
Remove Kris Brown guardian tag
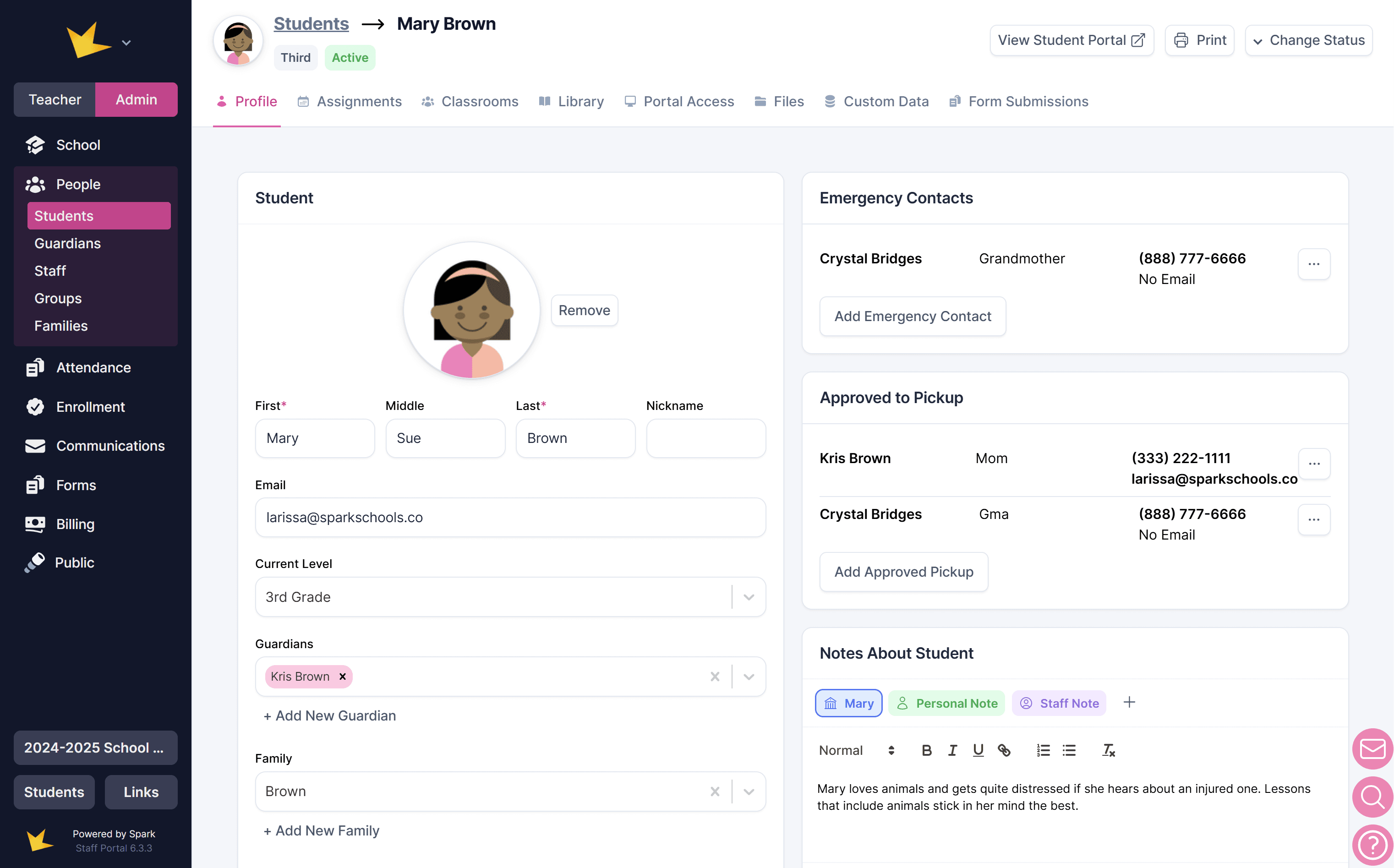[343, 676]
